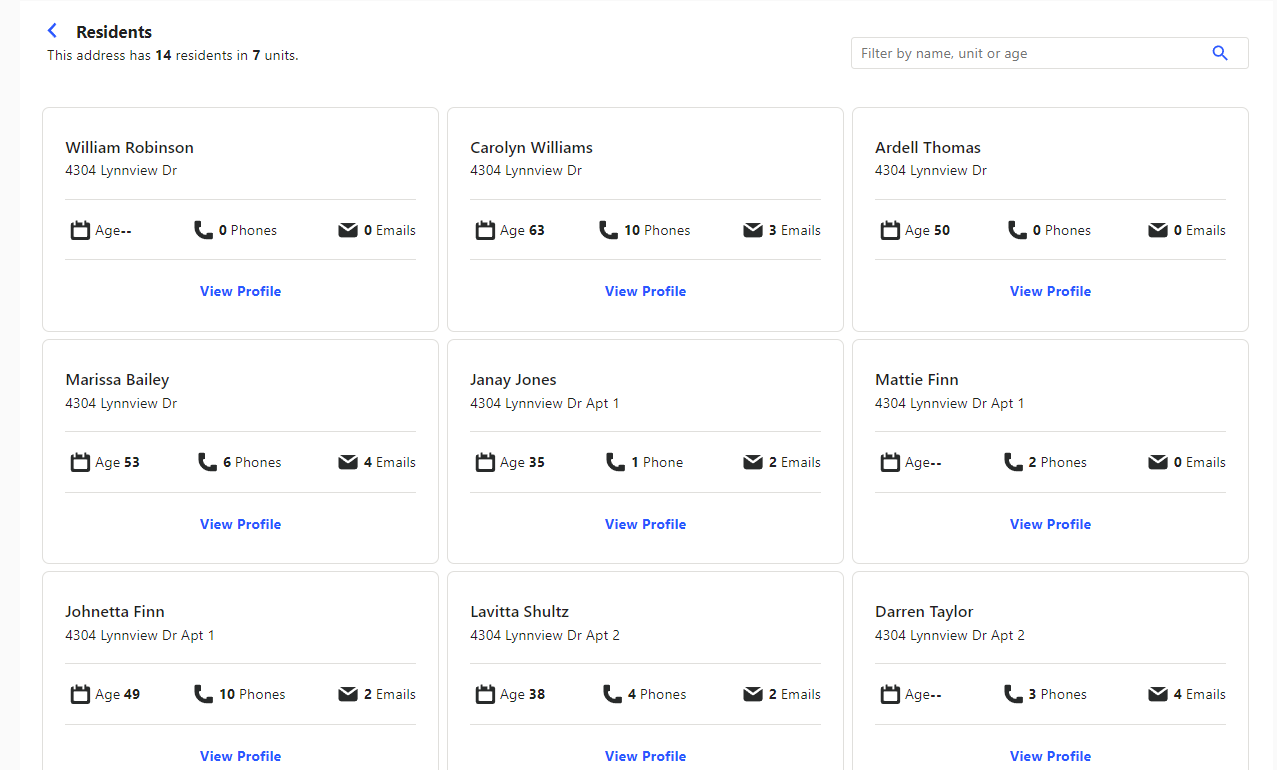Click calendar icon on Johnetta Finn card
Screen dimensions: 1277x770
[81, 694]
